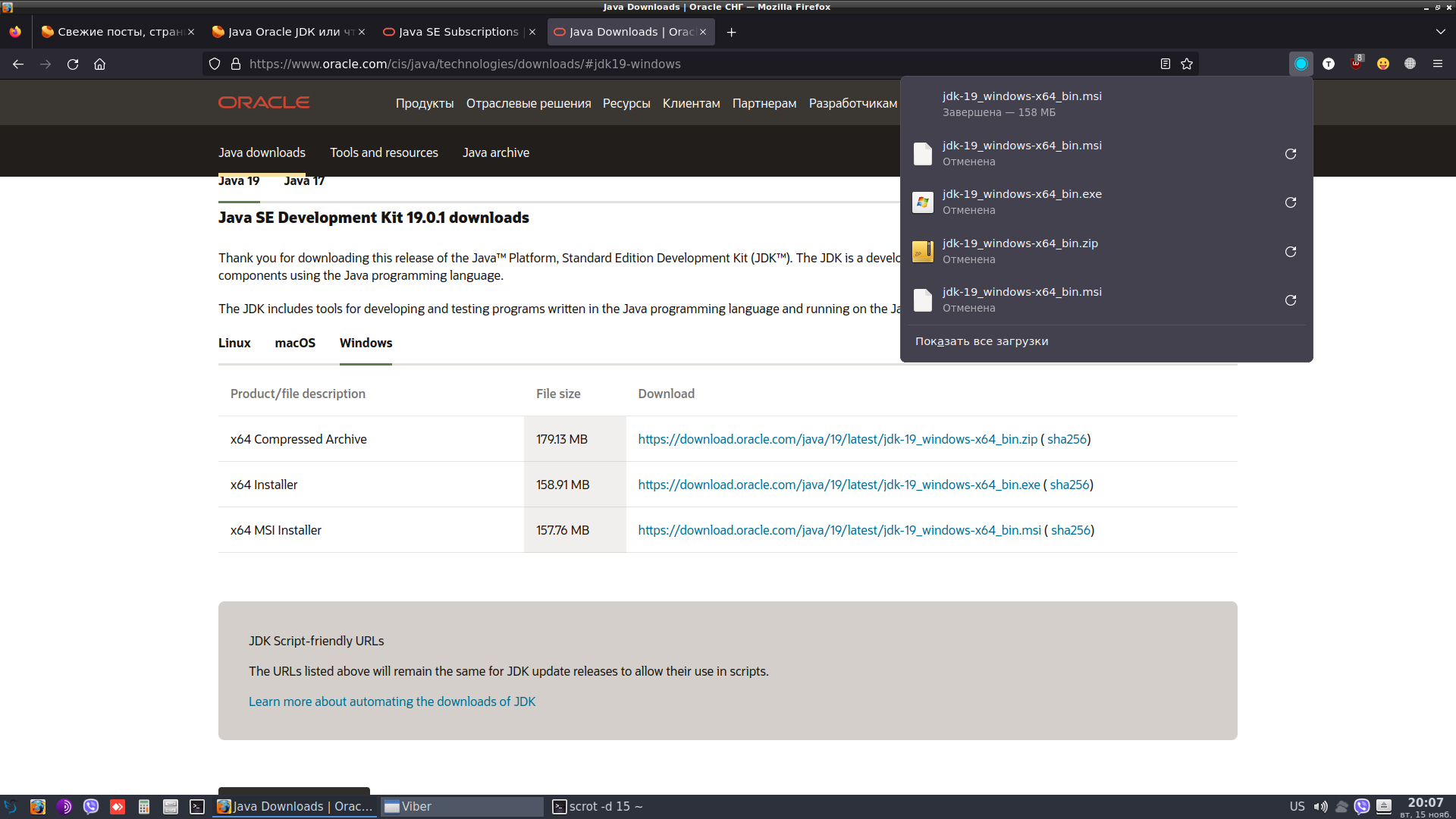Image resolution: width=1456 pixels, height=819 pixels.
Task: Retry the cancelled jdk-19_windows-x64_bin.exe download
Action: coord(1290,202)
